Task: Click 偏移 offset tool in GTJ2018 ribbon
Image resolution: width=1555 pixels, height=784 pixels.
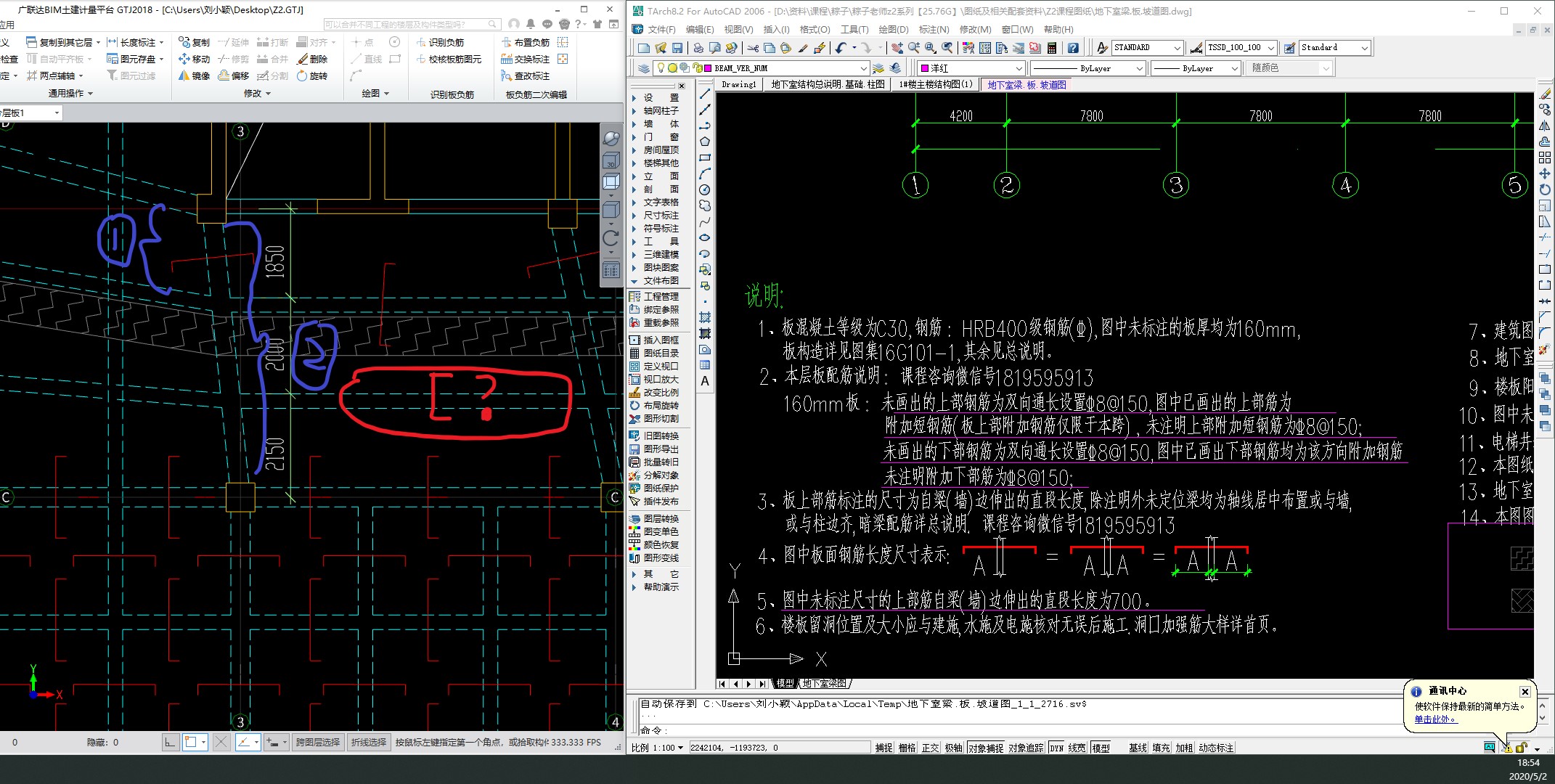Action: (234, 75)
